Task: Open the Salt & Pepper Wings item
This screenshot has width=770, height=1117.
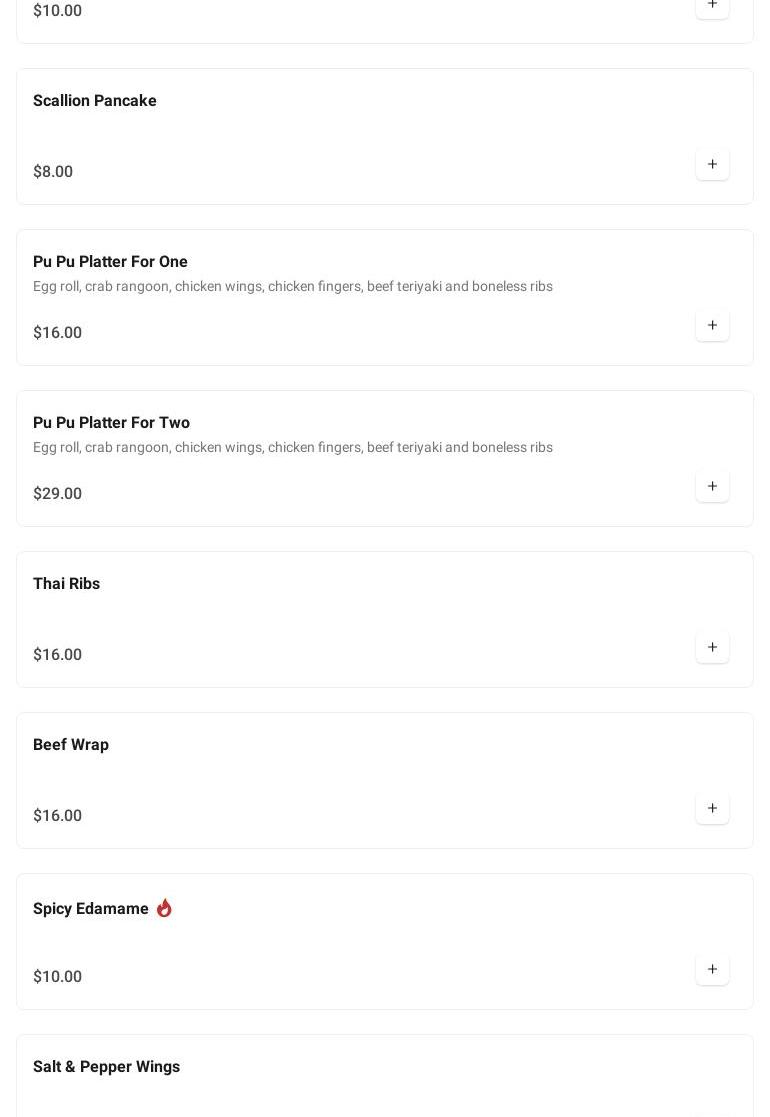Action: pyautogui.click(x=106, y=1067)
